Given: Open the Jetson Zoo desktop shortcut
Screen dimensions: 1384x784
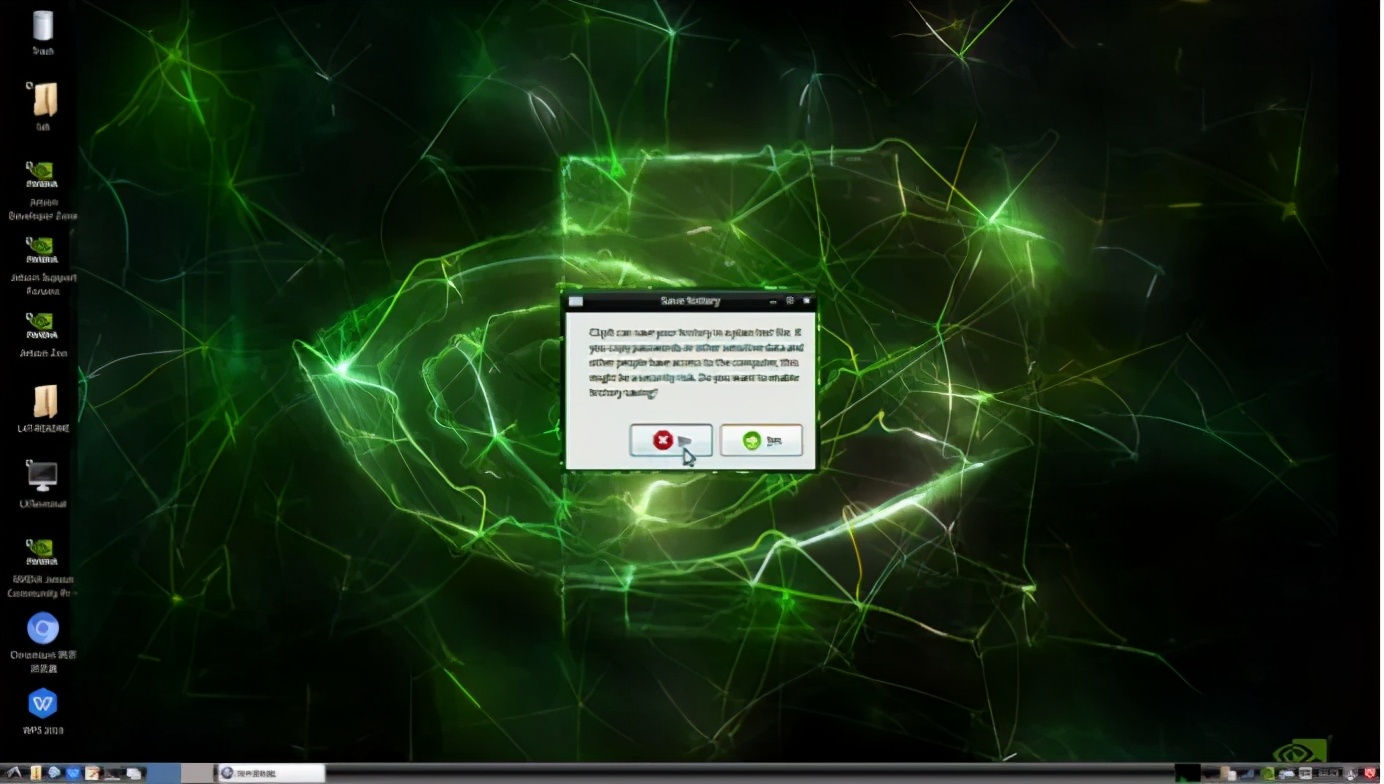Looking at the screenshot, I should [x=42, y=327].
